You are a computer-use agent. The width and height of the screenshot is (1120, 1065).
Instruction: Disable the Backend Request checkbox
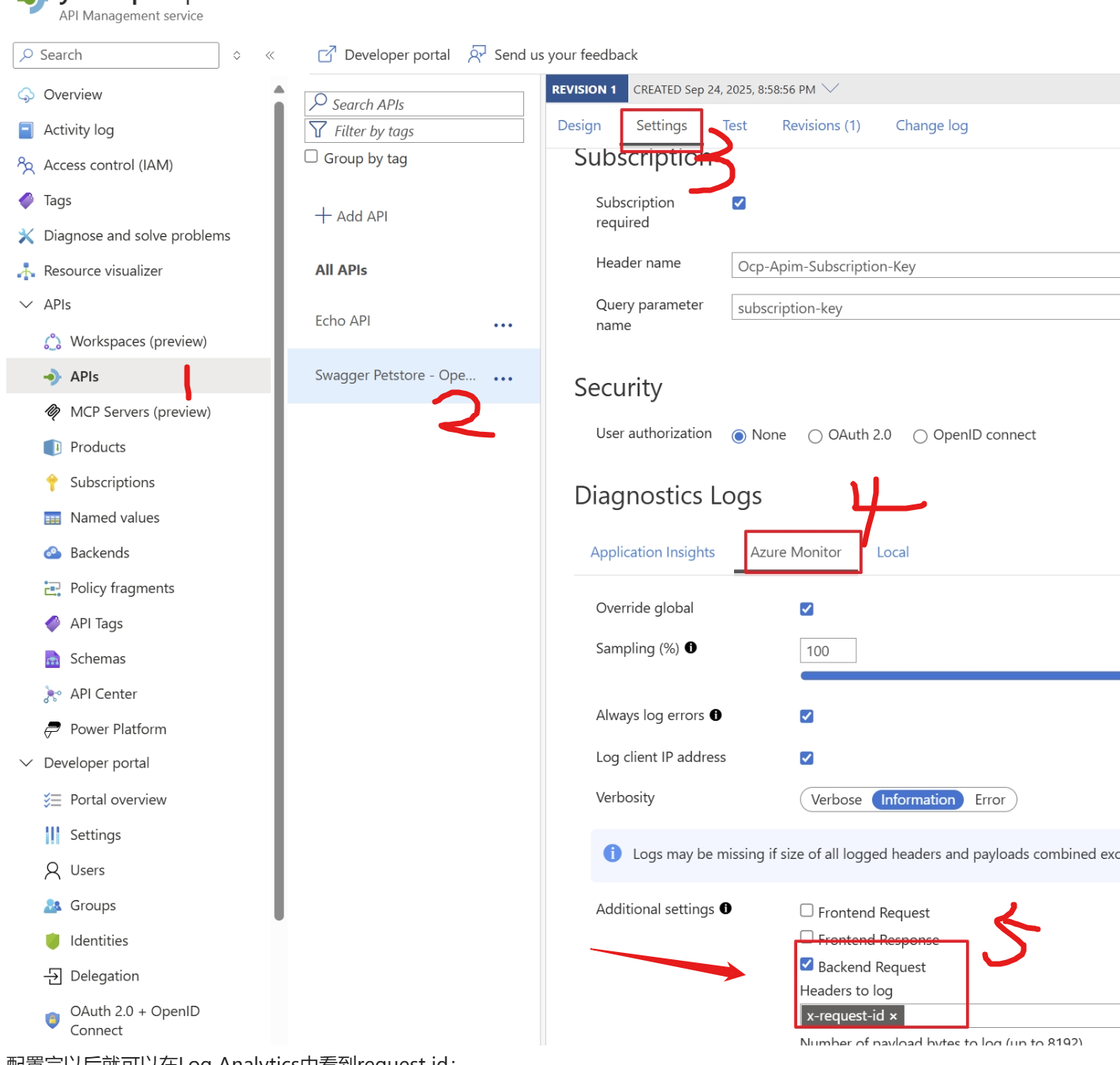[x=807, y=964]
